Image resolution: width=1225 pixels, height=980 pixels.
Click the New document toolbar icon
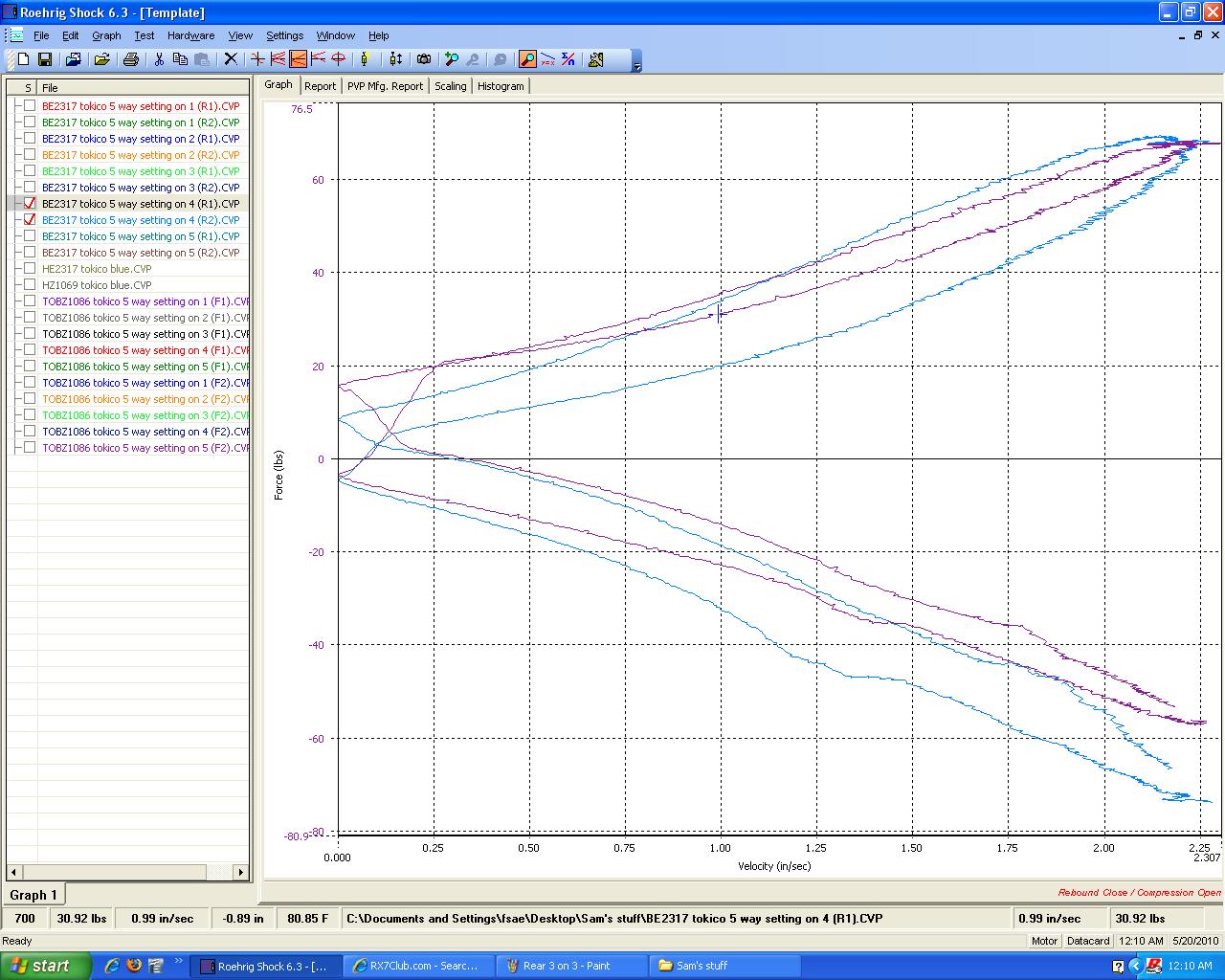24,59
